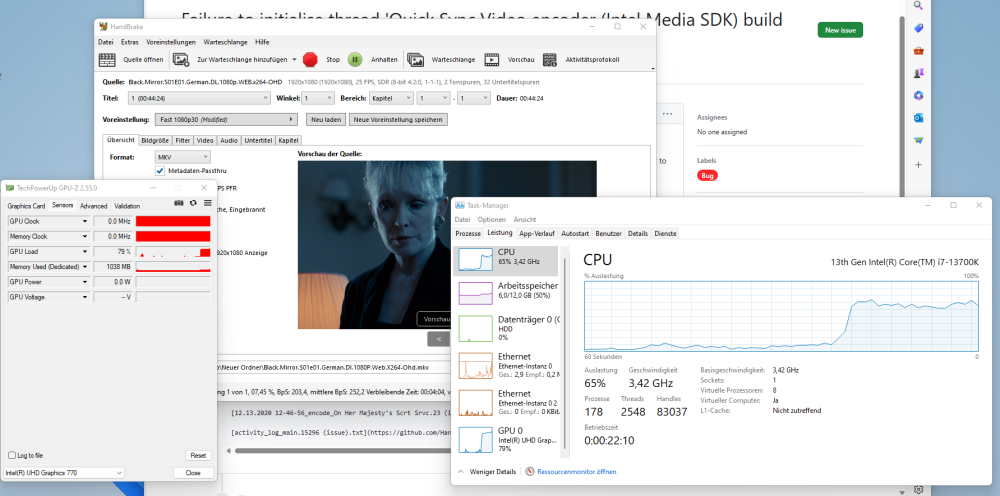Viewport: 1000px width, 496px height.
Task: Click the Zur Warteschlange hinzufügen icon
Action: (181, 60)
